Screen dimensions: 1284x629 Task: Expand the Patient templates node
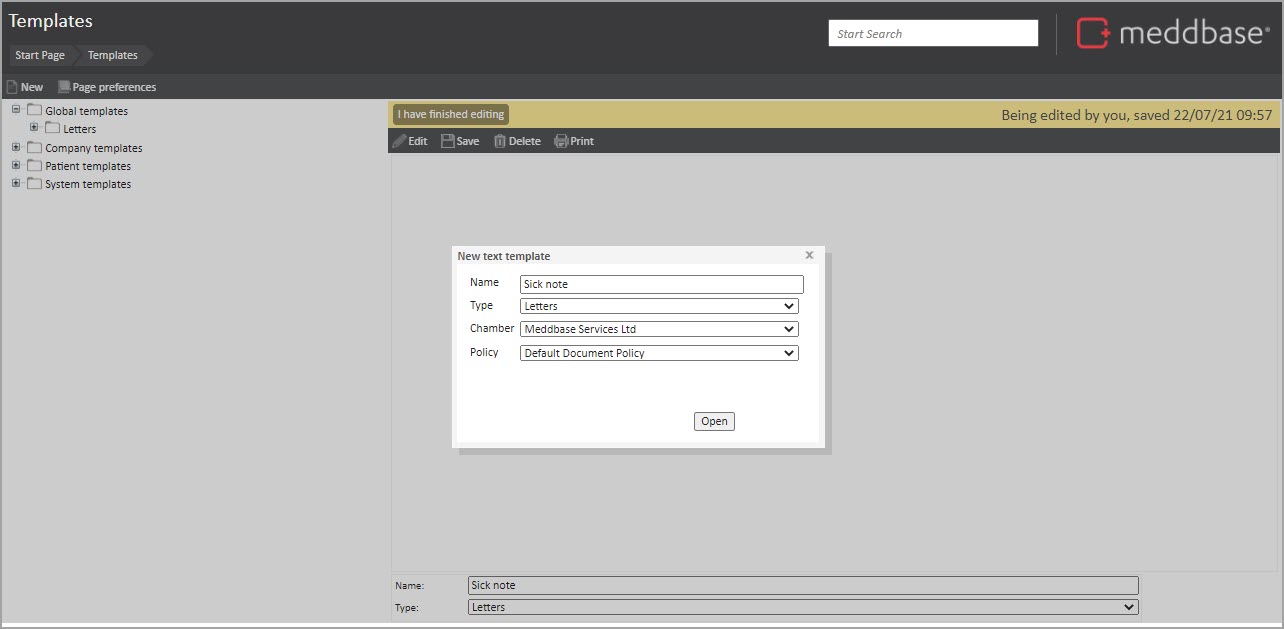[16, 165]
